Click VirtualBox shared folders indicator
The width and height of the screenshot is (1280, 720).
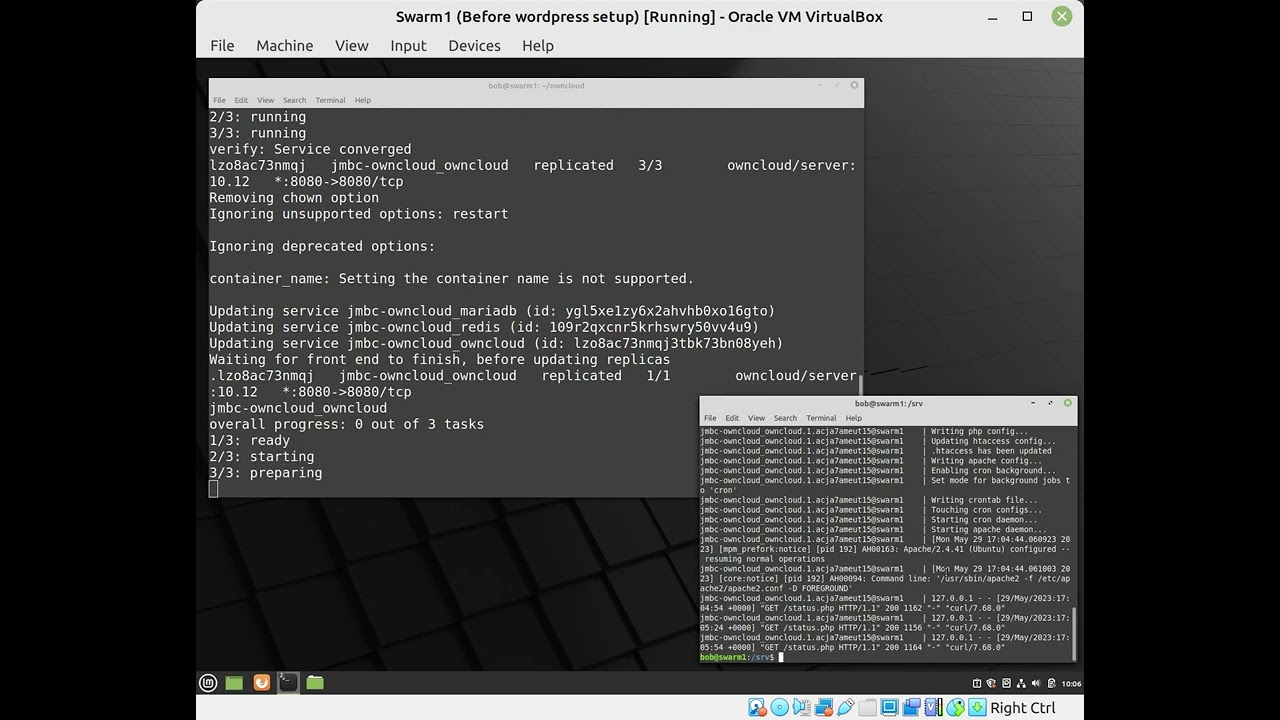tap(868, 708)
